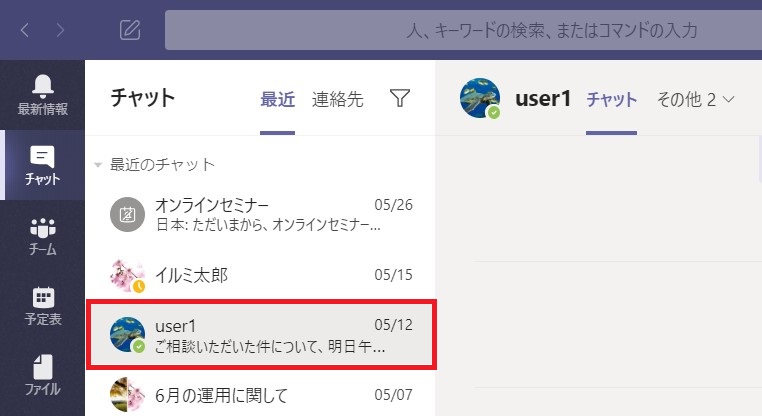The width and height of the screenshot is (762, 416).
Task: Select the user1 chat in the list
Action: 261,335
